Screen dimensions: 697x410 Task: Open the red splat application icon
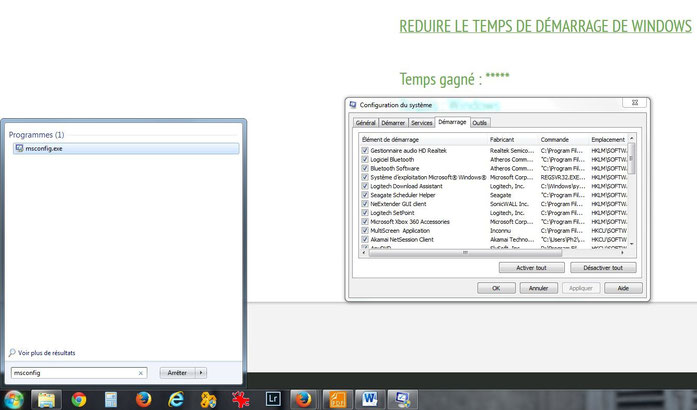point(240,399)
